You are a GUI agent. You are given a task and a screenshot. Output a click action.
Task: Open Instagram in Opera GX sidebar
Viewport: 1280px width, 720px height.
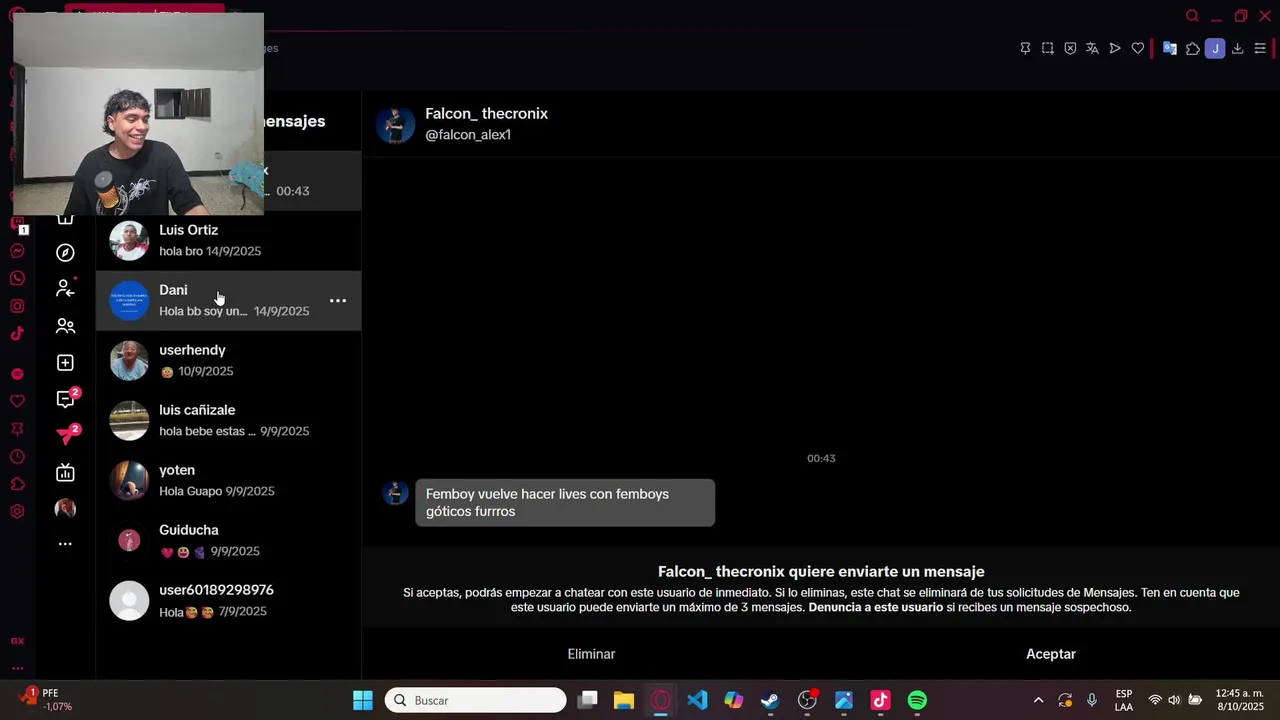(17, 307)
